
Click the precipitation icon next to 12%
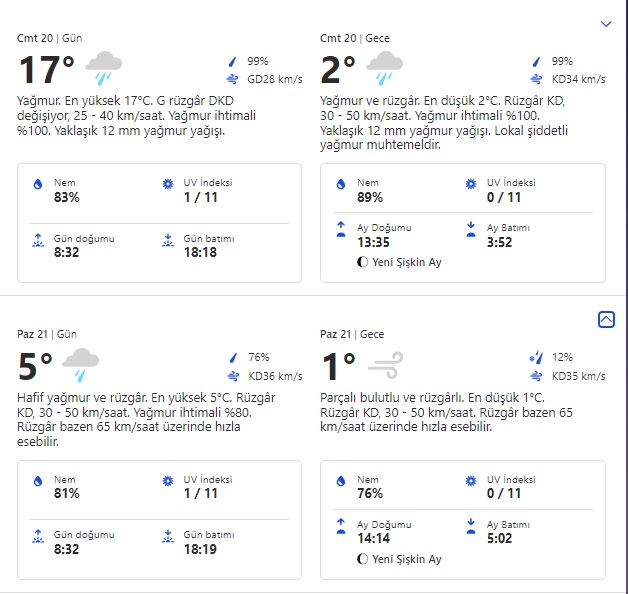pos(534,357)
